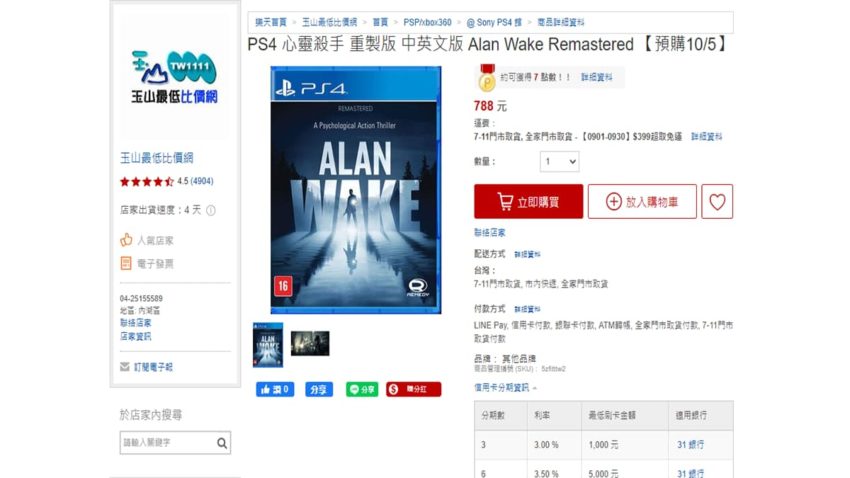The width and height of the screenshot is (850, 478).
Task: Open the @ Sony PS4 館 breadcrumb
Action: [494, 22]
